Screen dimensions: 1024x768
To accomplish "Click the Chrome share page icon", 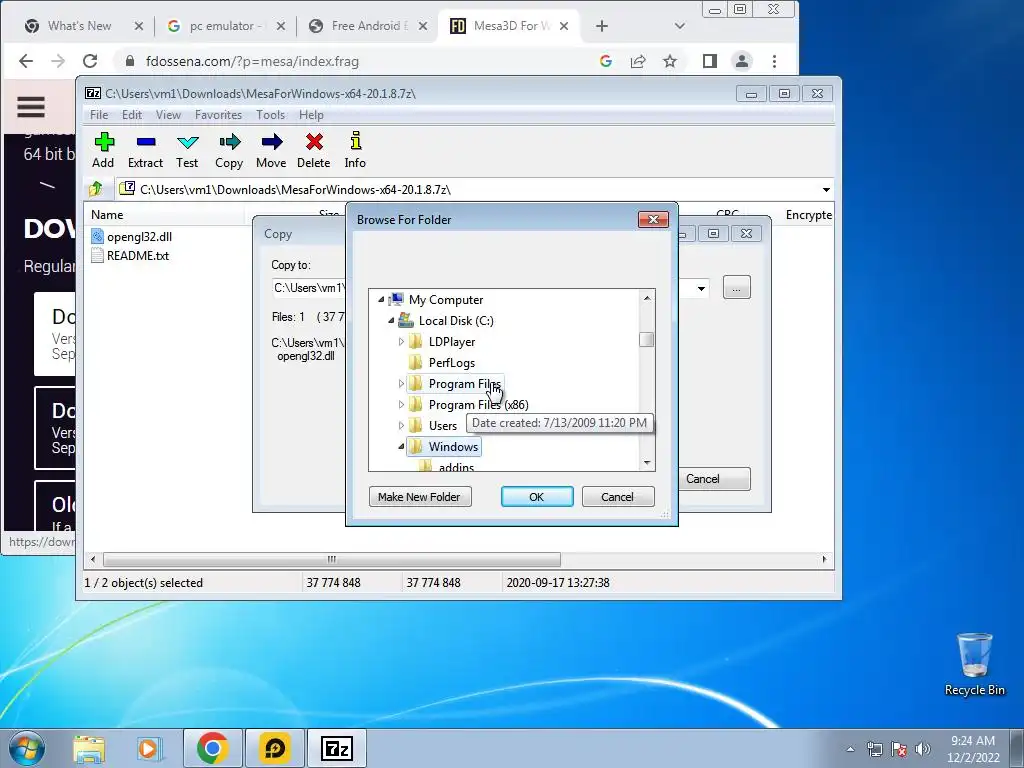I will click(638, 61).
